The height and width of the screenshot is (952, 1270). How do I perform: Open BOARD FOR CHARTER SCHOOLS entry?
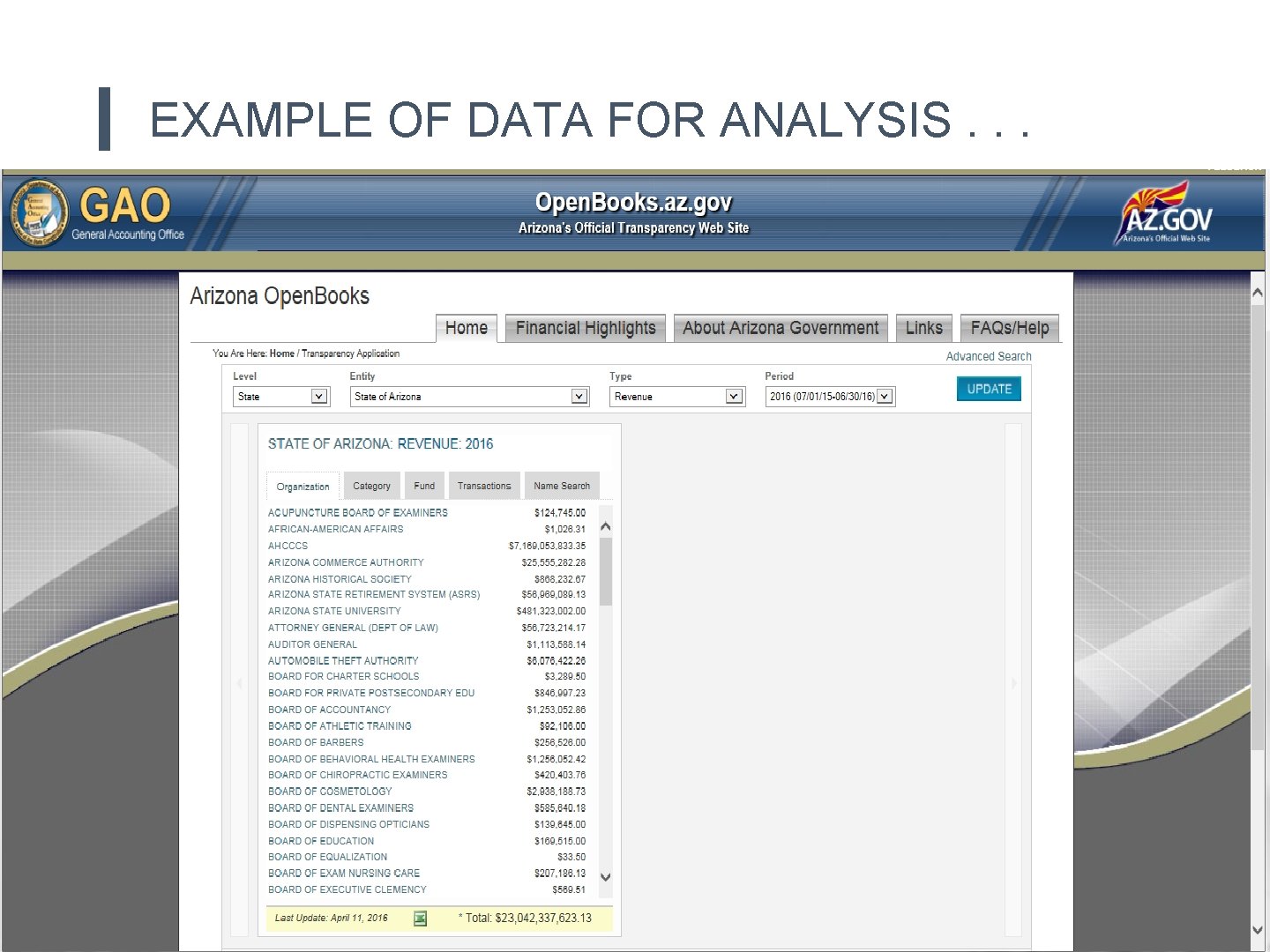point(344,677)
